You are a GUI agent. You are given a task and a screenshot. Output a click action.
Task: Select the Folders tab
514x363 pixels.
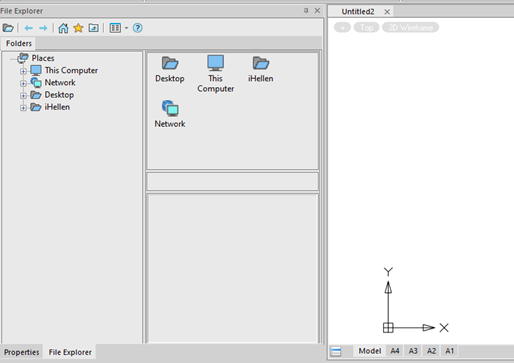(19, 43)
